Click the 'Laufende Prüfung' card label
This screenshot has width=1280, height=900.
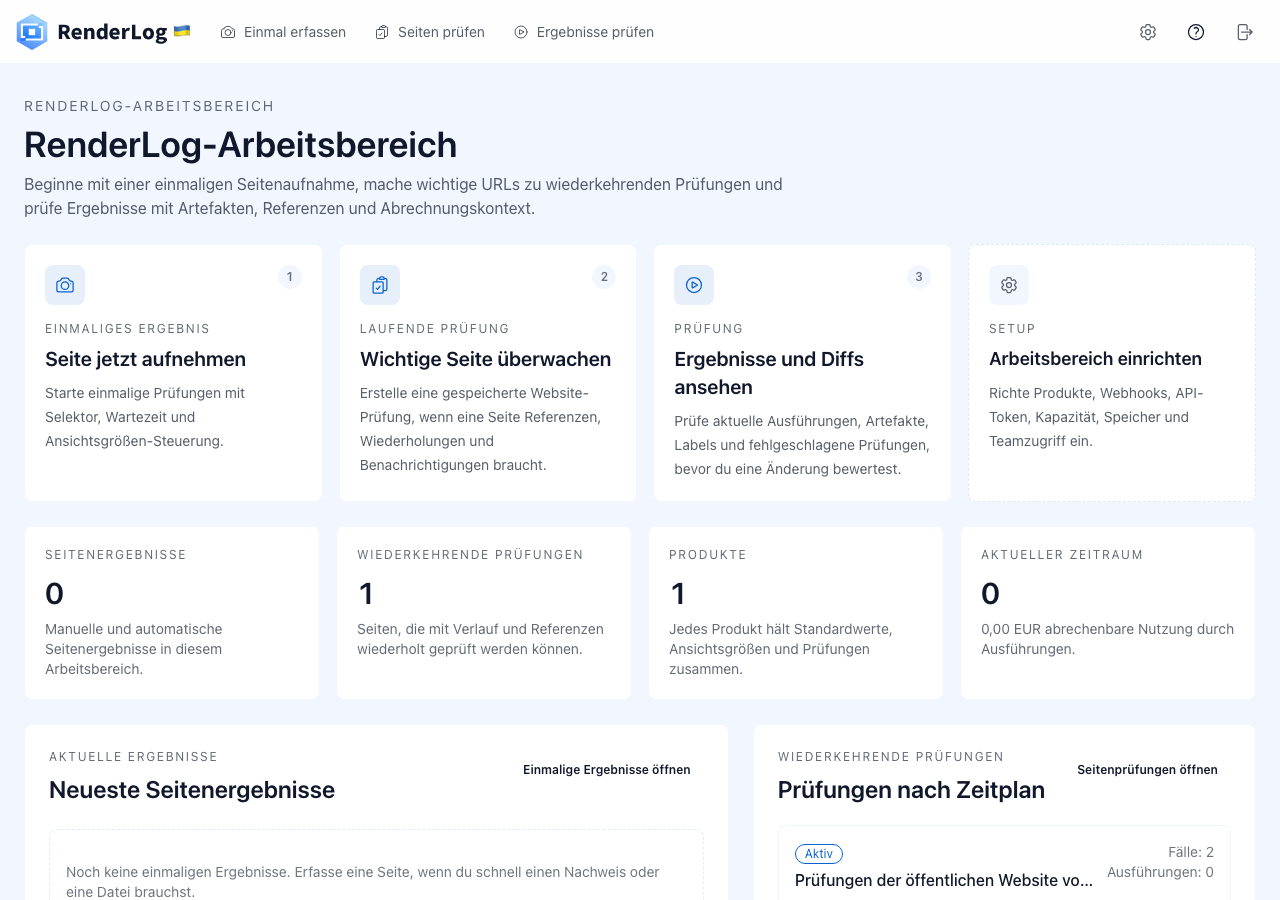tap(435, 329)
